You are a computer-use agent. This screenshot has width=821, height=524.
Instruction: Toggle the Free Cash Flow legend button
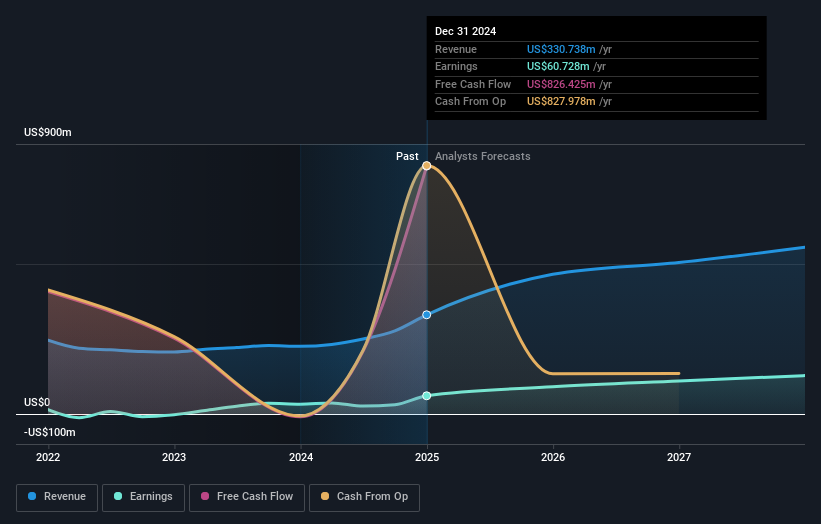point(247,497)
